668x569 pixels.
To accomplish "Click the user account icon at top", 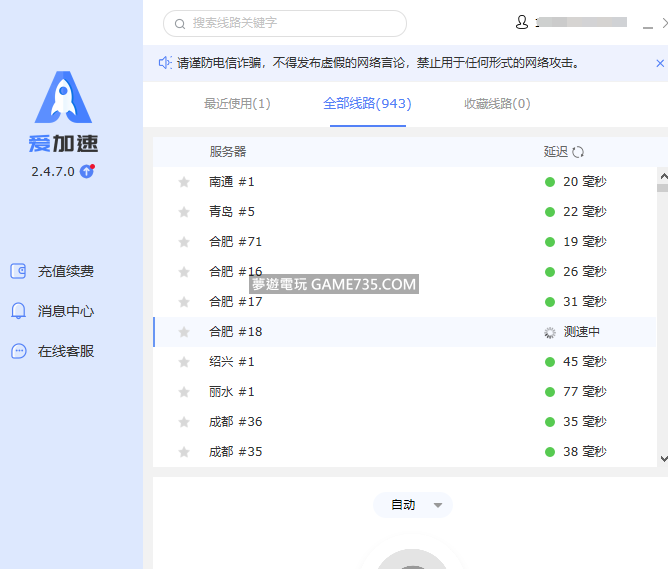I will pyautogui.click(x=522, y=22).
